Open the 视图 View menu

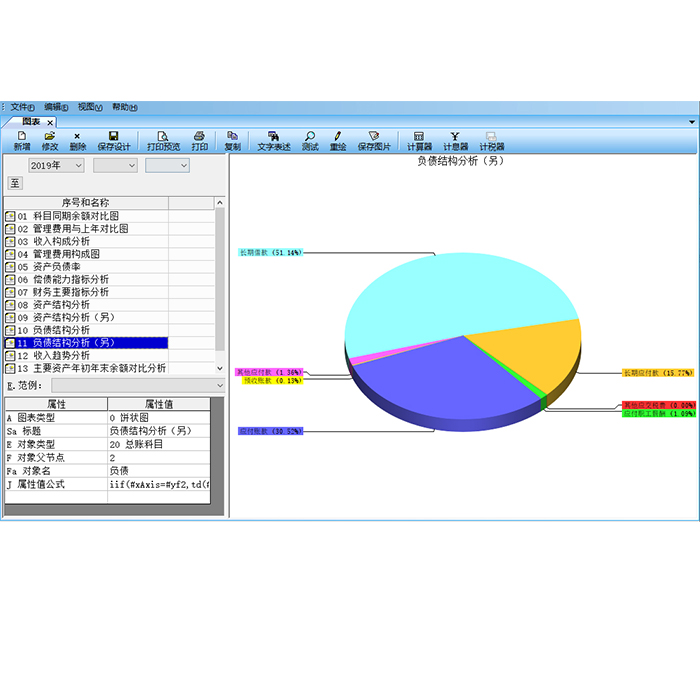91,107
